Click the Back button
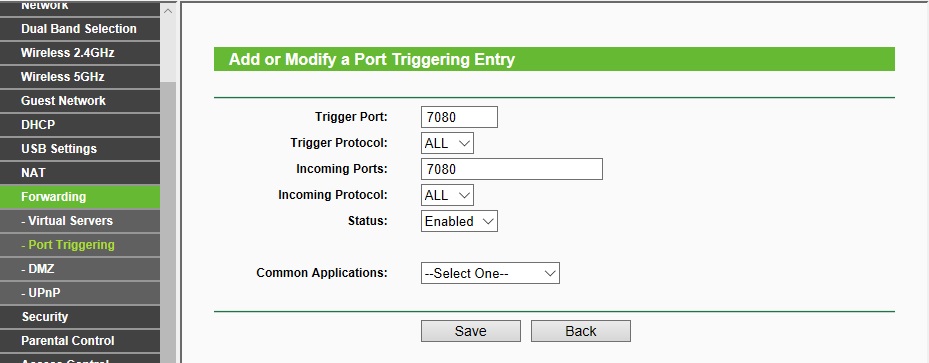The height and width of the screenshot is (363, 929). (x=581, y=331)
